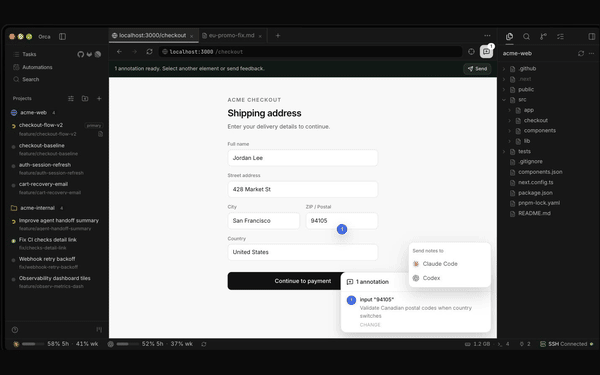Toggle the right sidebar layout icon
Screen dimensions: 600x375
click(x=592, y=36)
